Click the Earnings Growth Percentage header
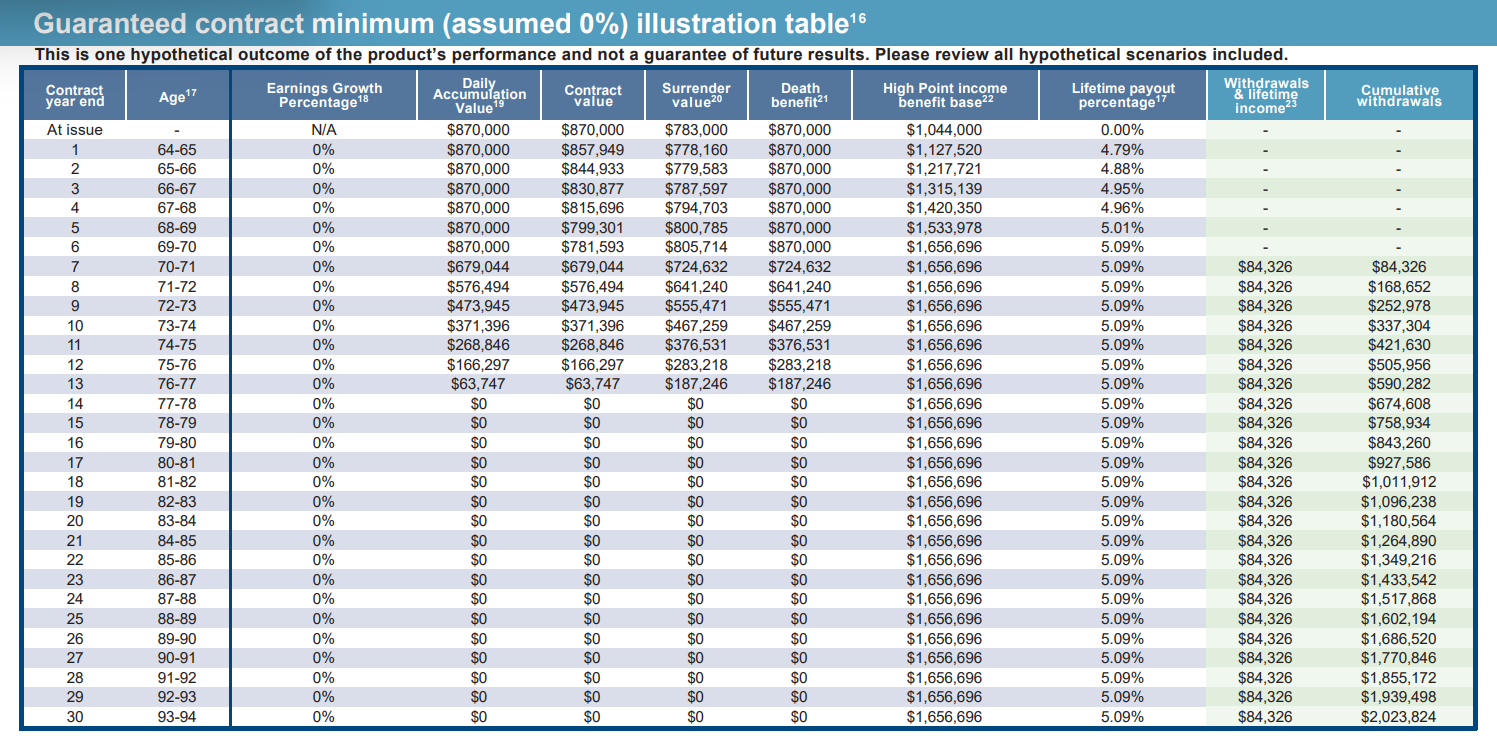Image resolution: width=1497 pixels, height=739 pixels. click(x=324, y=95)
